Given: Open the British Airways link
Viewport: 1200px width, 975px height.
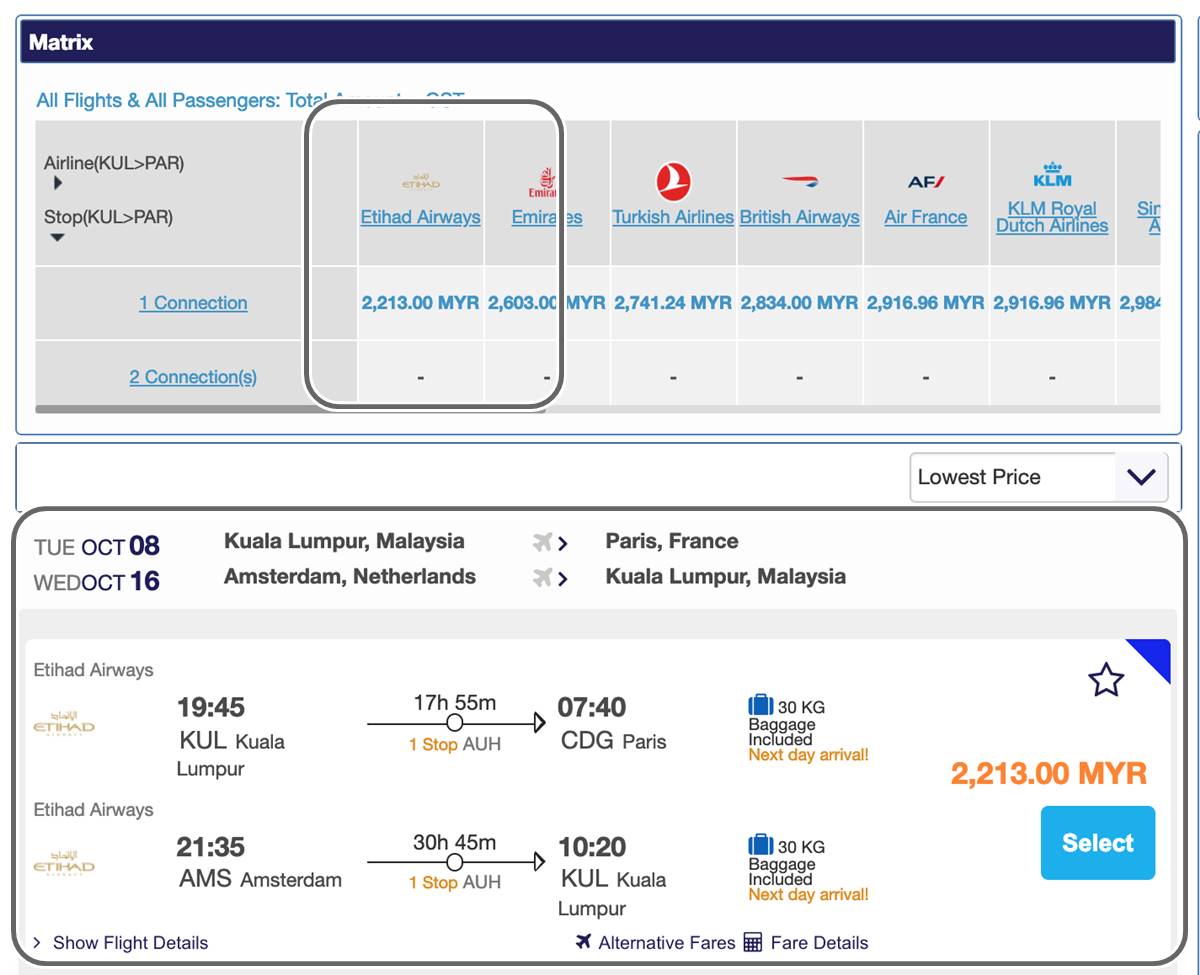Looking at the screenshot, I should [800, 217].
